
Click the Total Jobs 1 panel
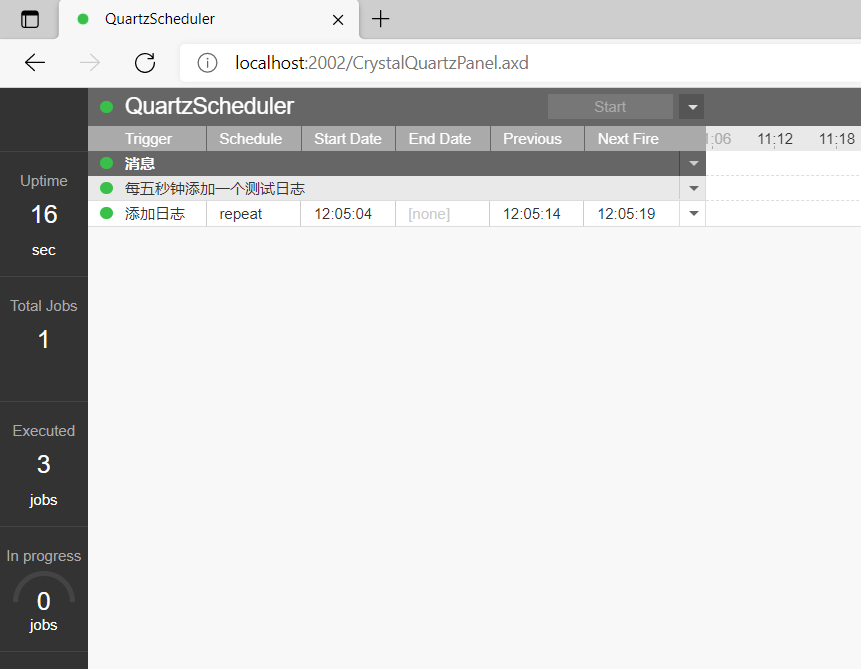[x=44, y=339]
